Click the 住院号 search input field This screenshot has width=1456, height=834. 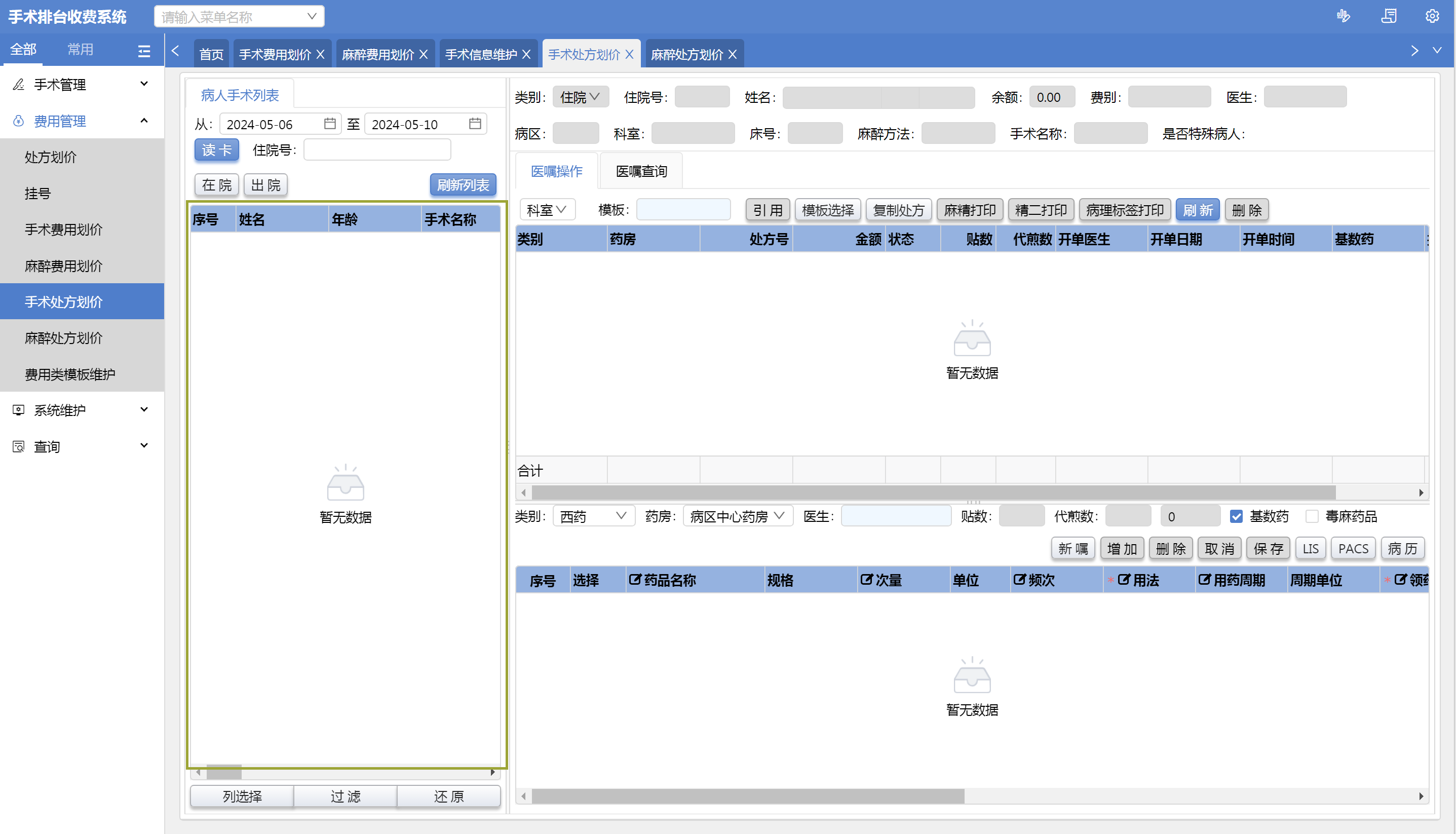coord(377,150)
